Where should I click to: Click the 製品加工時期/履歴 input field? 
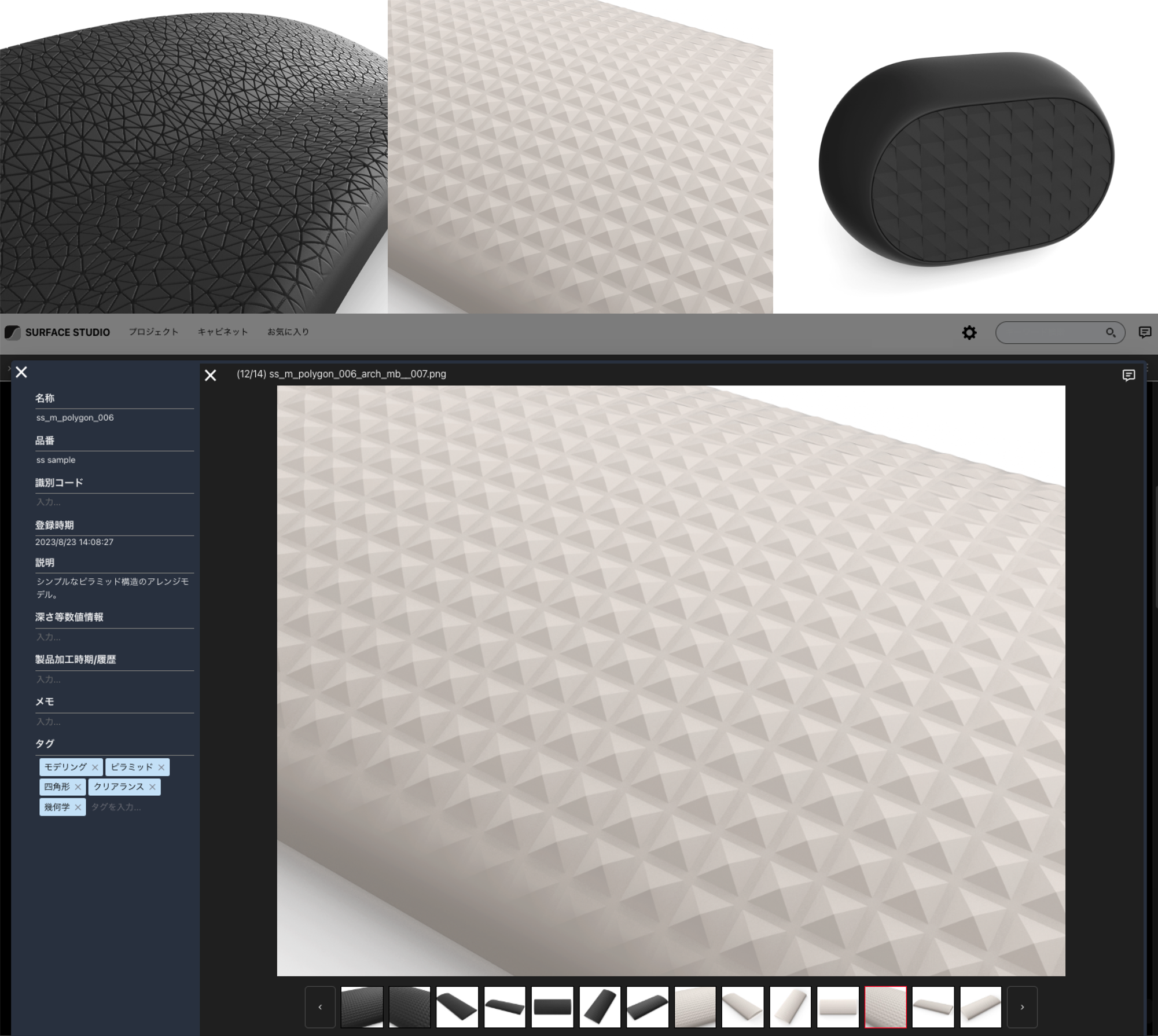(x=115, y=679)
